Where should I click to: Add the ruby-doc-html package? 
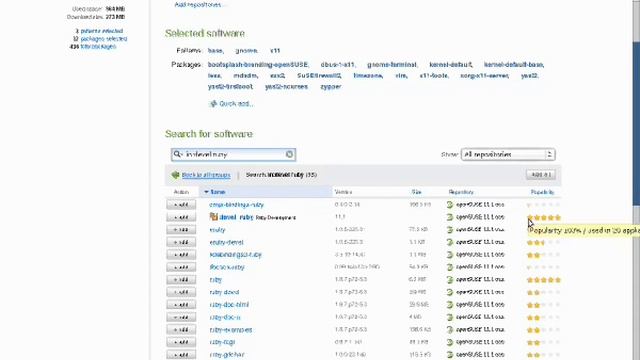click(181, 305)
